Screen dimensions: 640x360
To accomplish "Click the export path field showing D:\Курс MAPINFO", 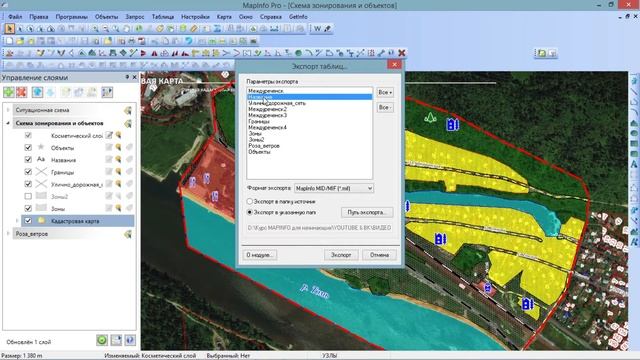I will tap(320, 228).
